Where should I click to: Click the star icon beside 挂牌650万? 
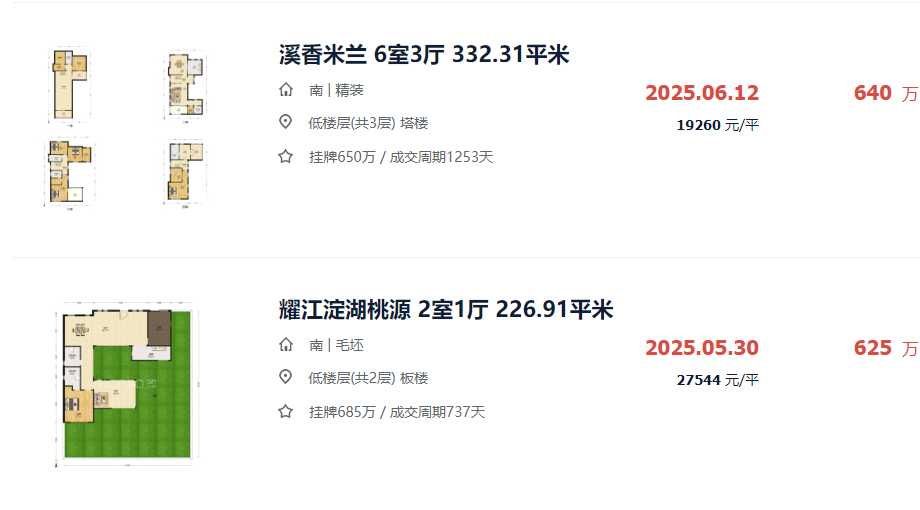point(286,157)
